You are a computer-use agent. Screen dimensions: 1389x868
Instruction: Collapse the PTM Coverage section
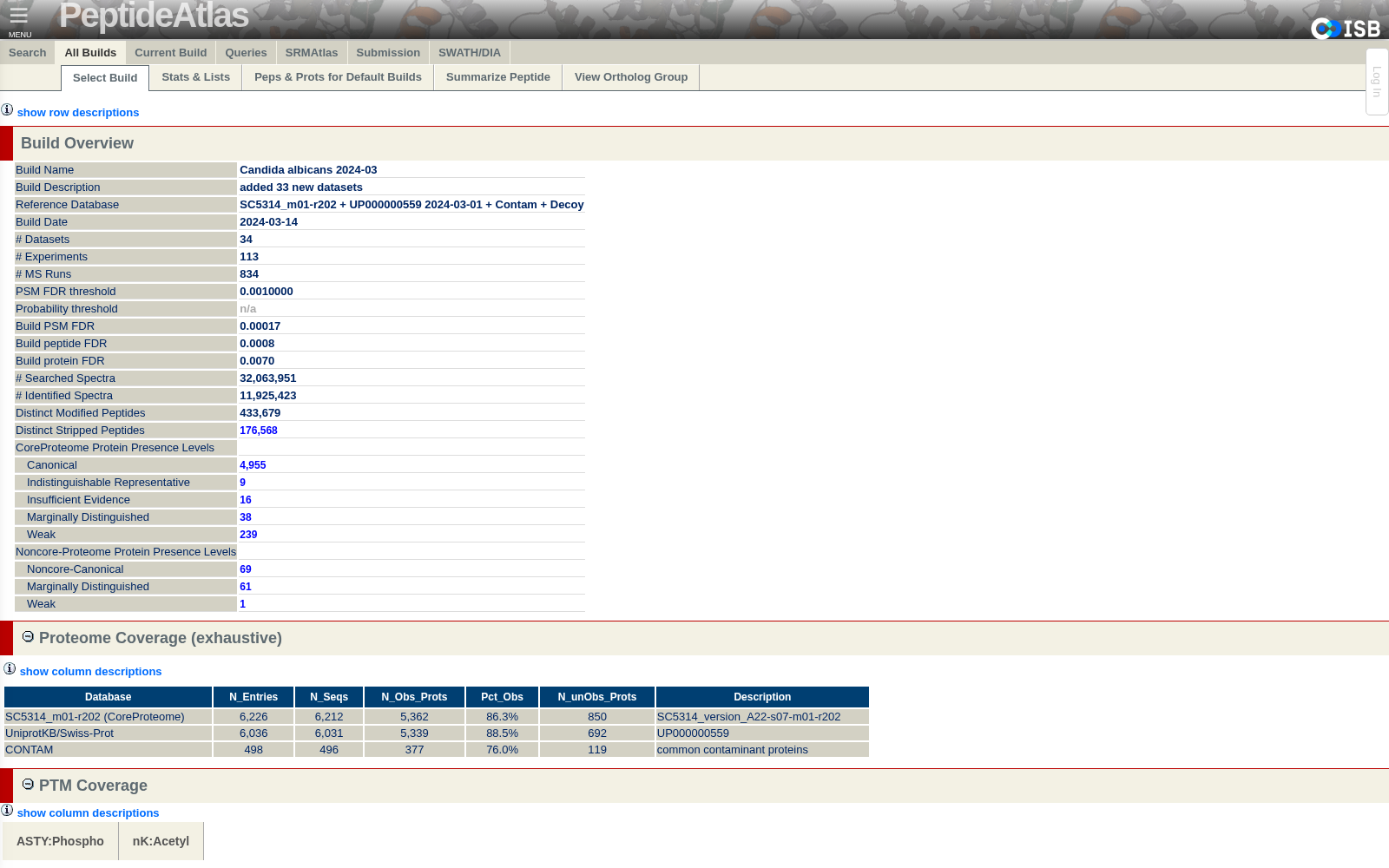tap(28, 784)
